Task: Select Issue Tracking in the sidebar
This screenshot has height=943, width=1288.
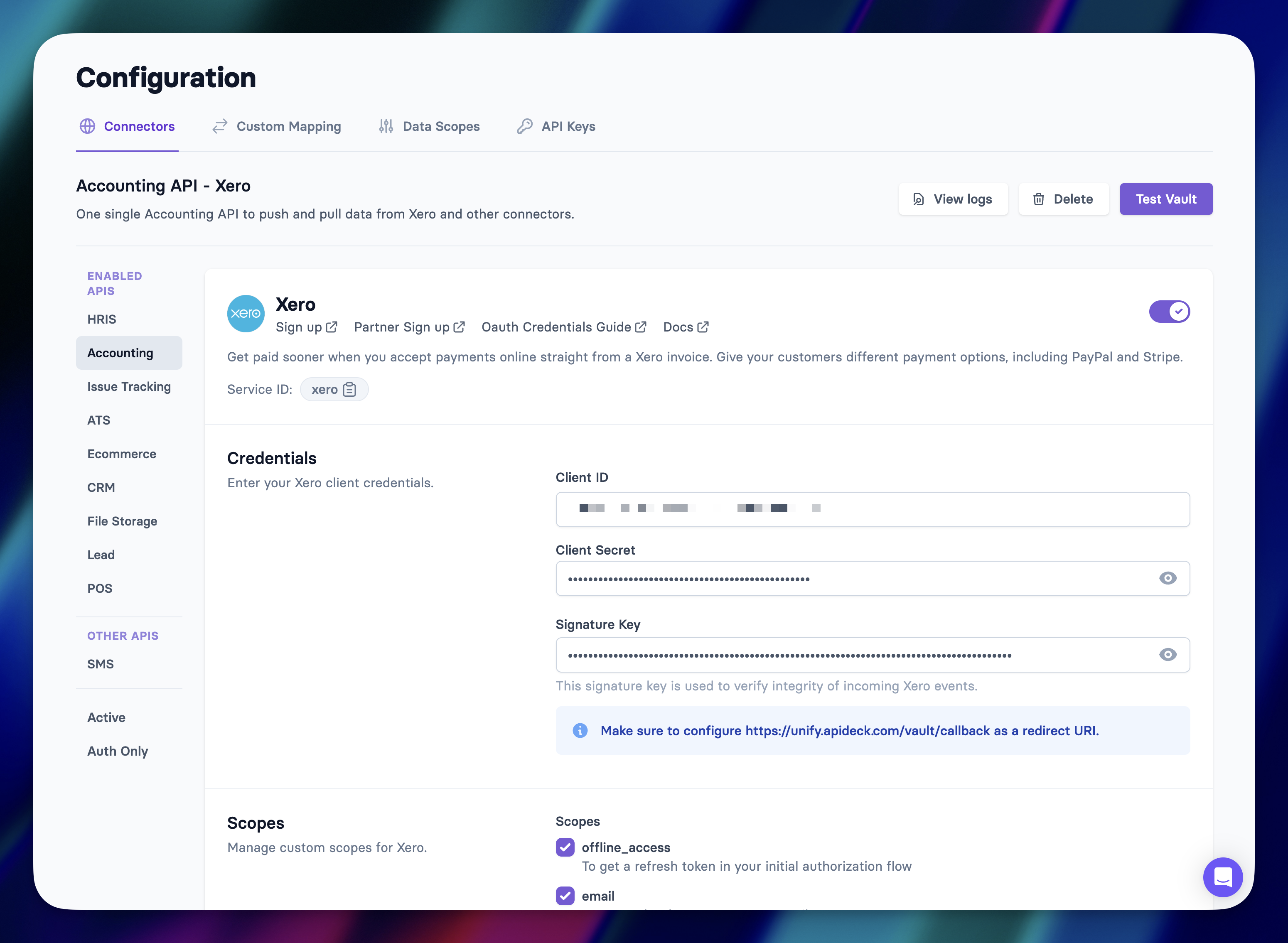Action: coord(129,386)
